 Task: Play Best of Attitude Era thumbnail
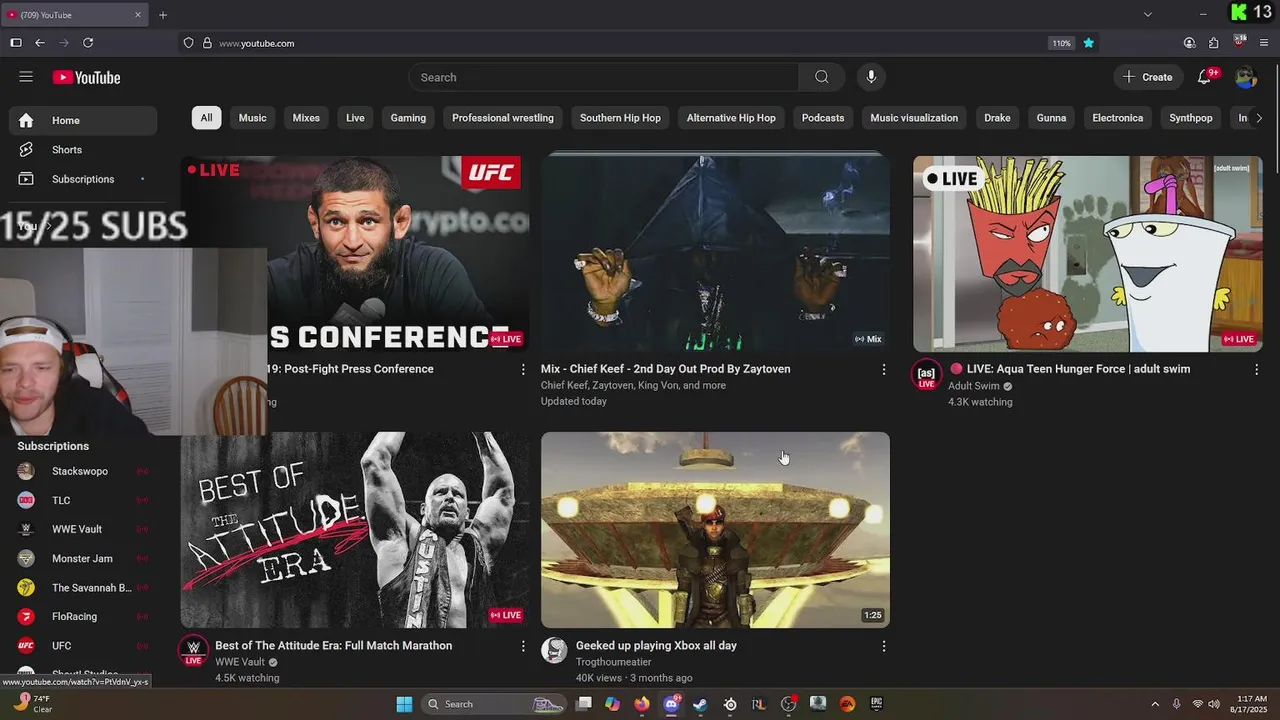pyautogui.click(x=355, y=530)
